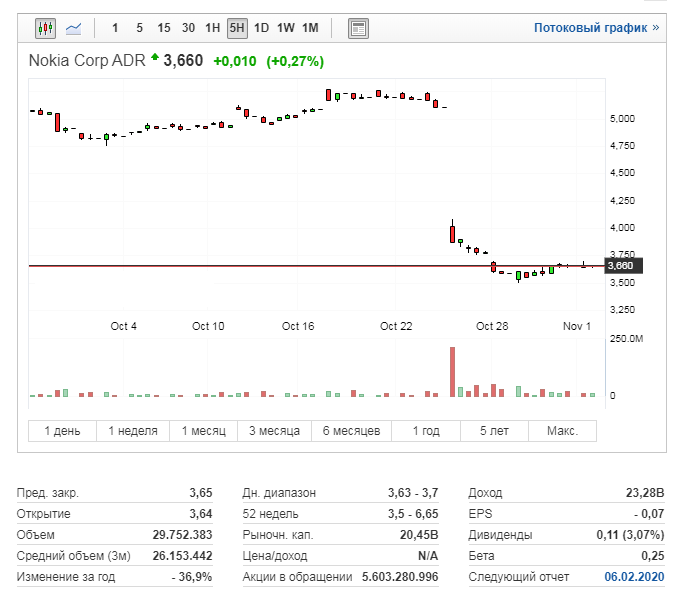This screenshot has height=599, width=677.
Task: Choose the 6 месяцев range
Action: point(351,431)
